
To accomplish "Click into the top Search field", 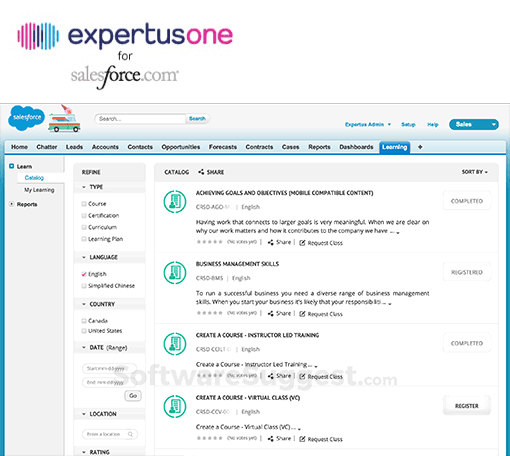I will 140,119.
